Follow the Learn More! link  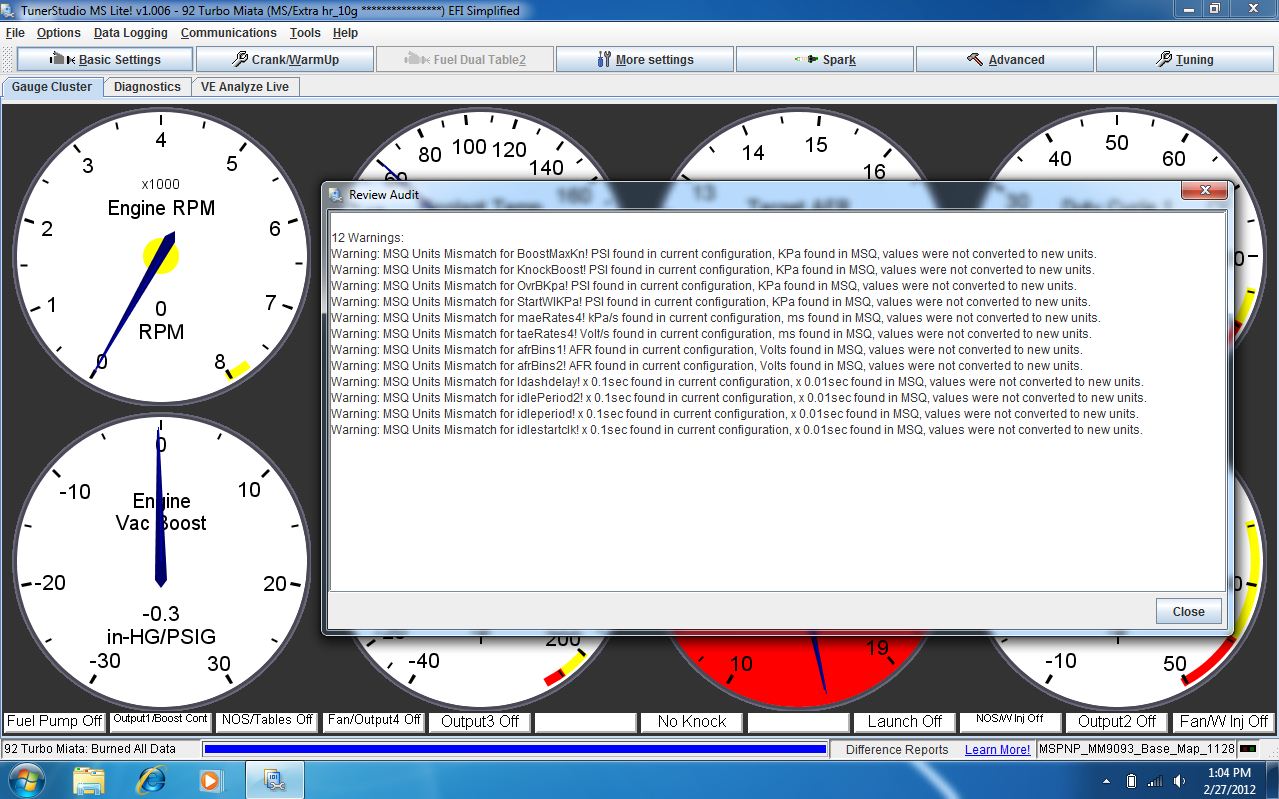[x=997, y=749]
